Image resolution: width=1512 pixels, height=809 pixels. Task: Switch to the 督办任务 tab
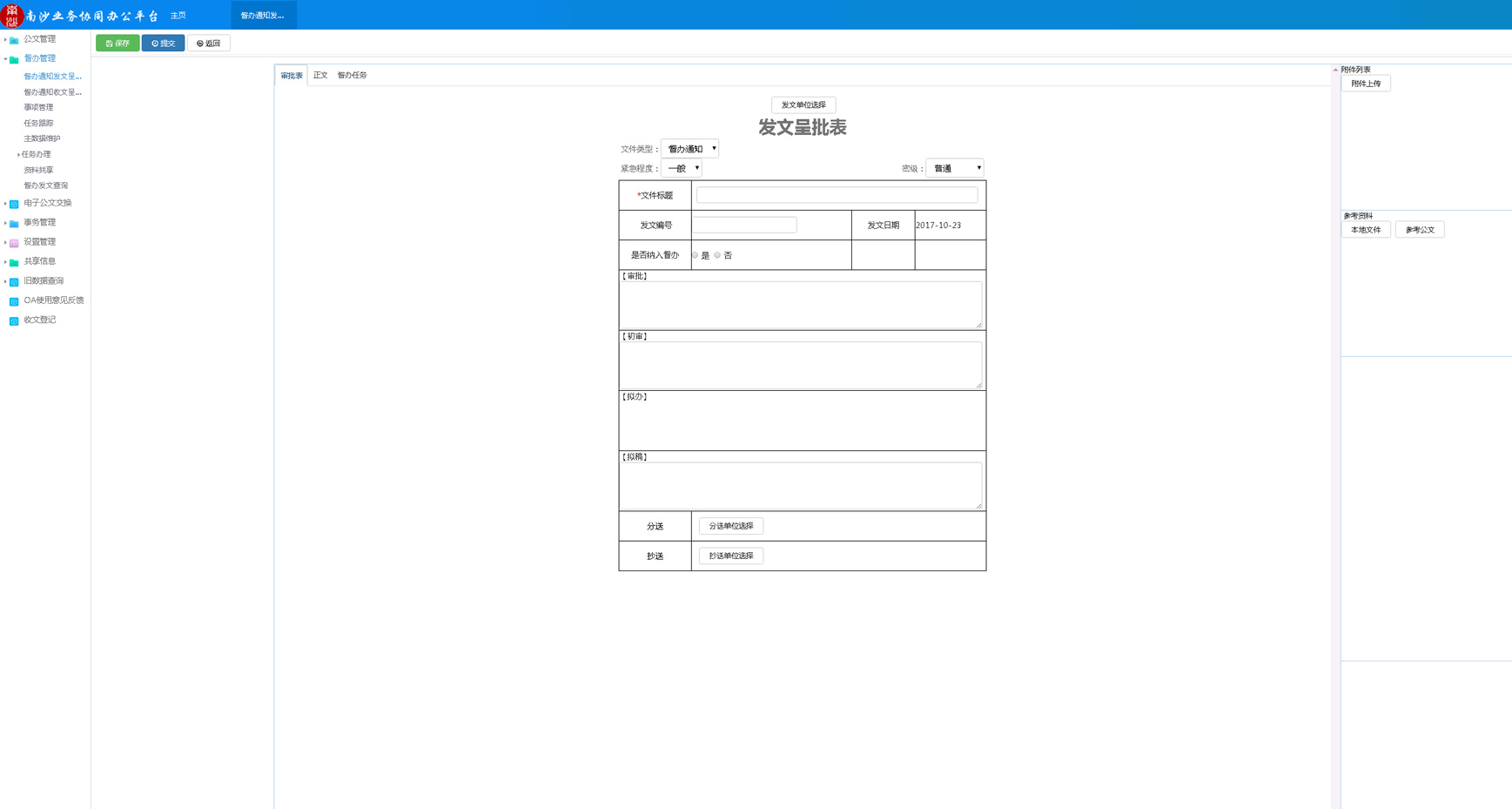[352, 76]
